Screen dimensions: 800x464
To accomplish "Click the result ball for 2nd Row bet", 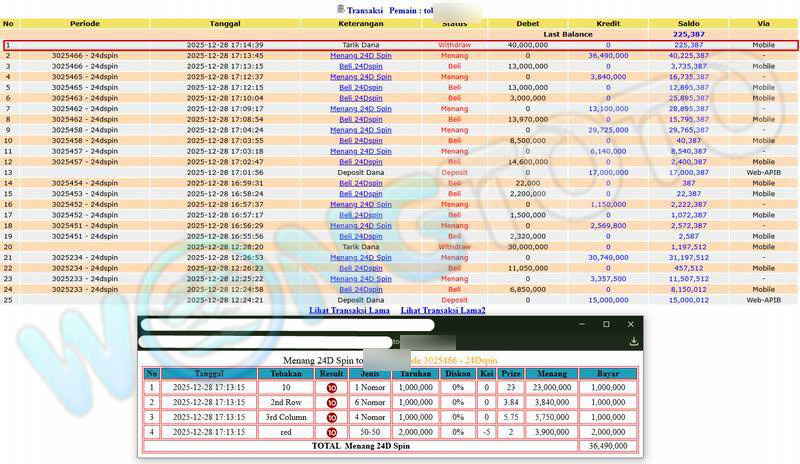I will point(332,402).
